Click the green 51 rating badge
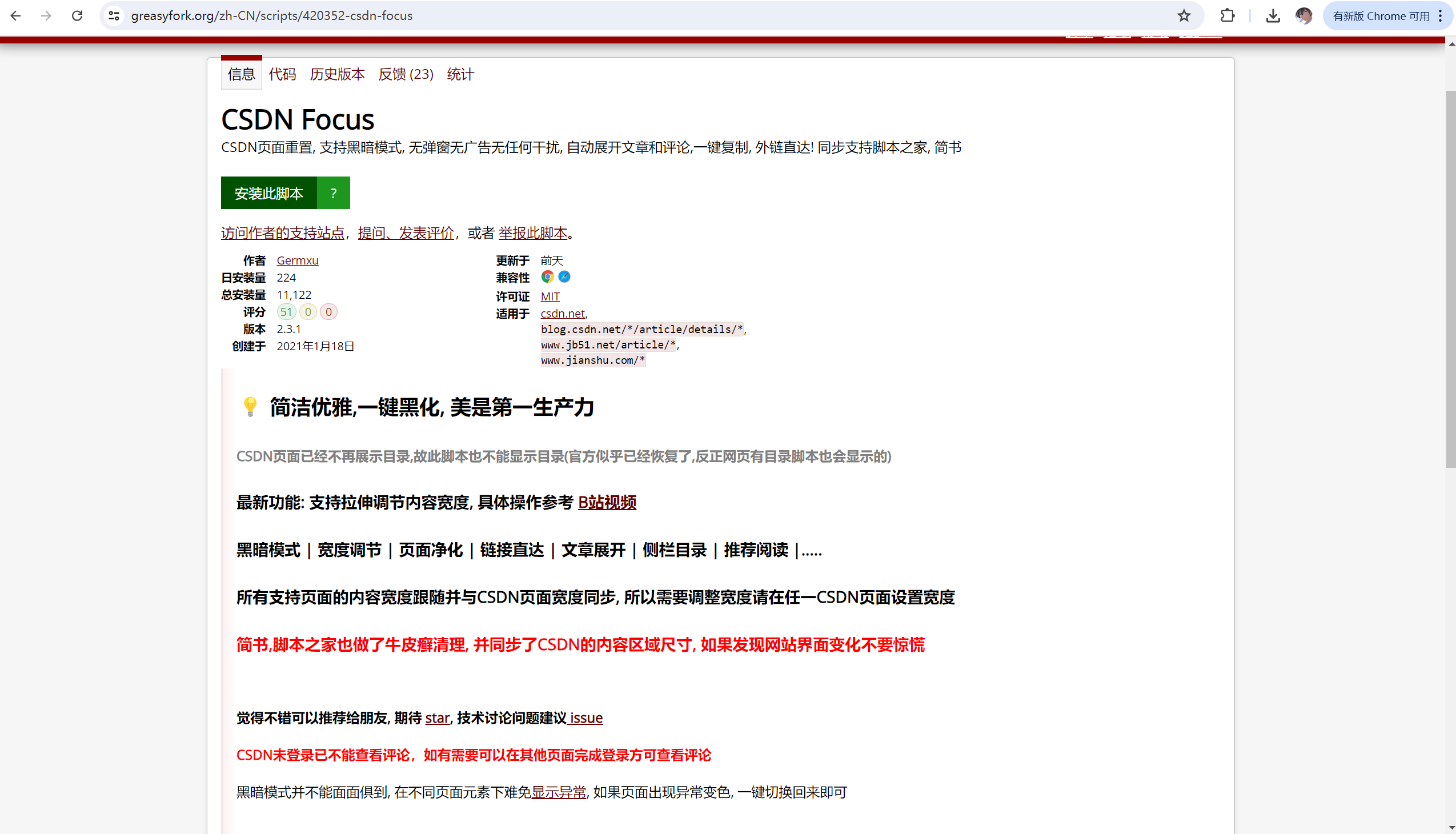1456x834 pixels. [x=286, y=311]
